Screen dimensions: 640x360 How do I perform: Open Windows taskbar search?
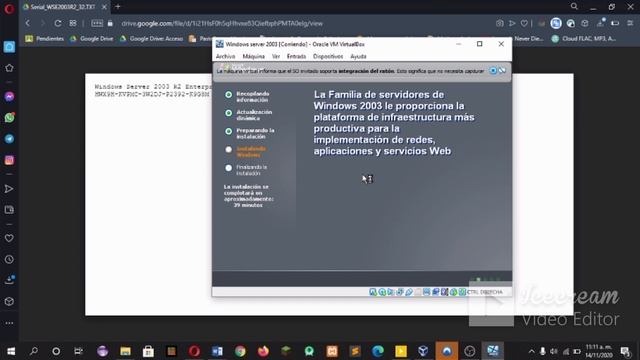[x=34, y=351]
